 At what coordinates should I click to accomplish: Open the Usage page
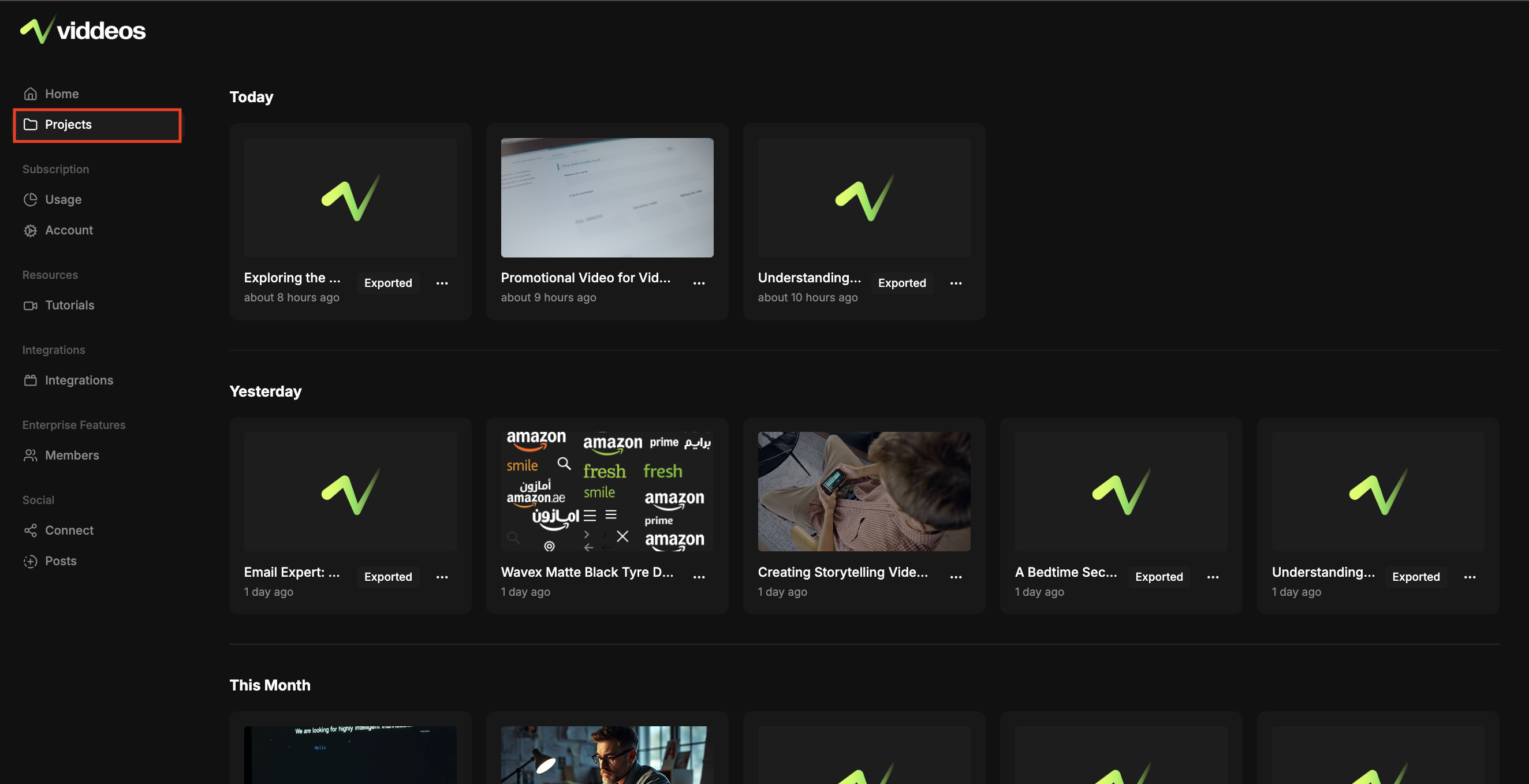[63, 199]
